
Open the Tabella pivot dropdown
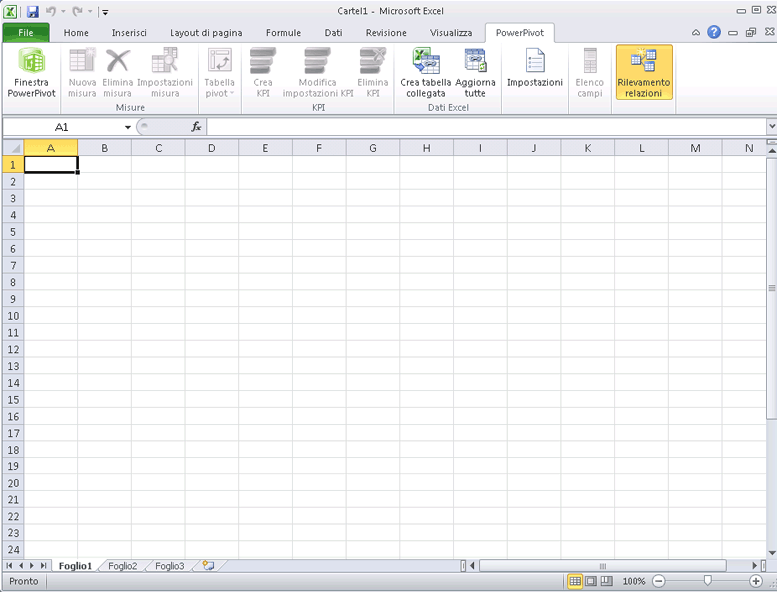(219, 72)
